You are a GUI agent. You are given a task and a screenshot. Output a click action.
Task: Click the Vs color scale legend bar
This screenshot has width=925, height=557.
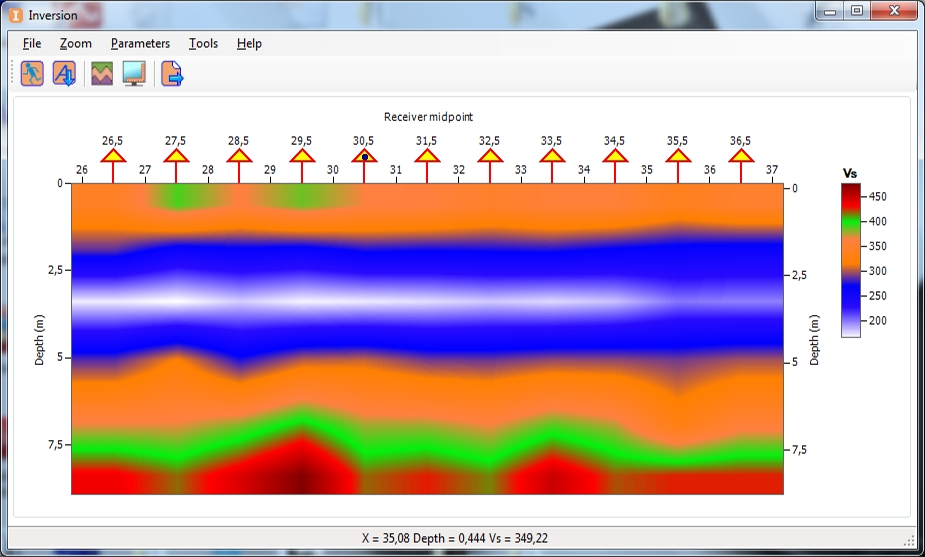tap(850, 260)
